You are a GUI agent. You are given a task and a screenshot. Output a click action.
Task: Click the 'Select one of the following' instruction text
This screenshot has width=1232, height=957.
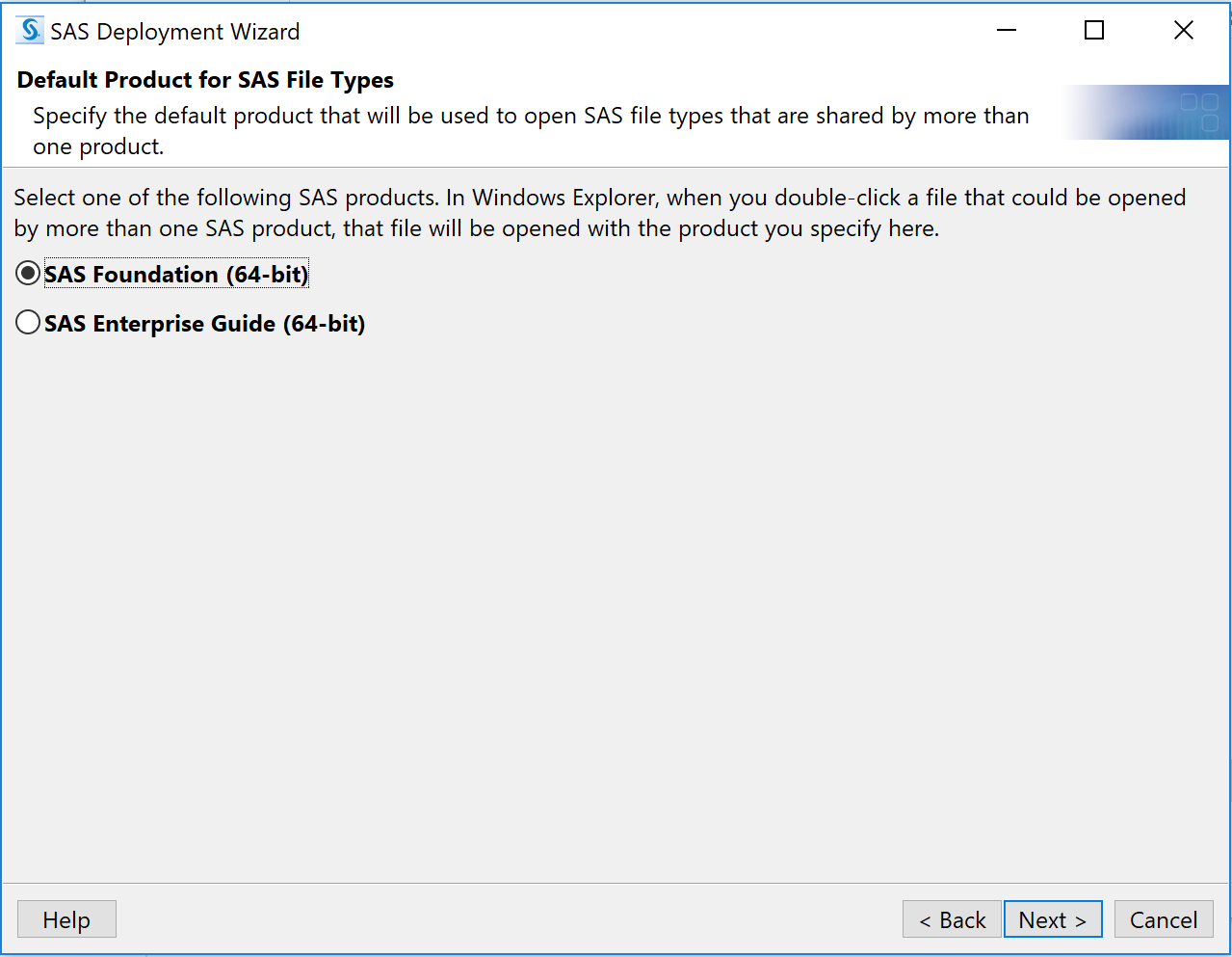[599, 213]
